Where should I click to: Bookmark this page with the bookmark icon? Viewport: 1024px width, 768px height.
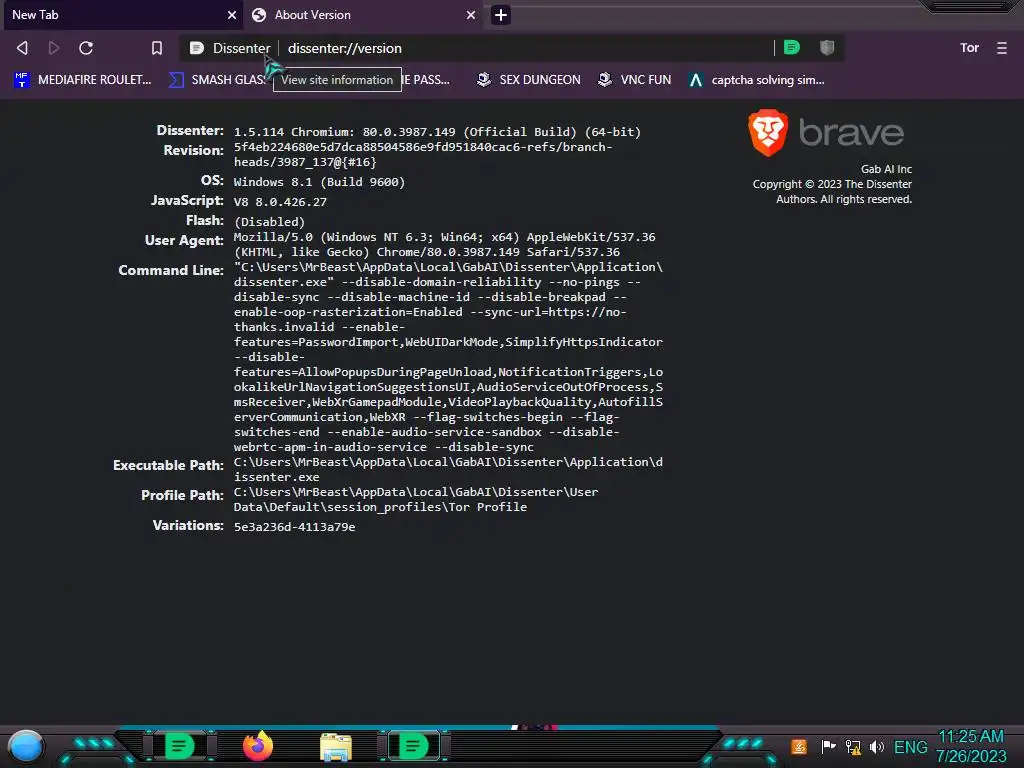(157, 48)
